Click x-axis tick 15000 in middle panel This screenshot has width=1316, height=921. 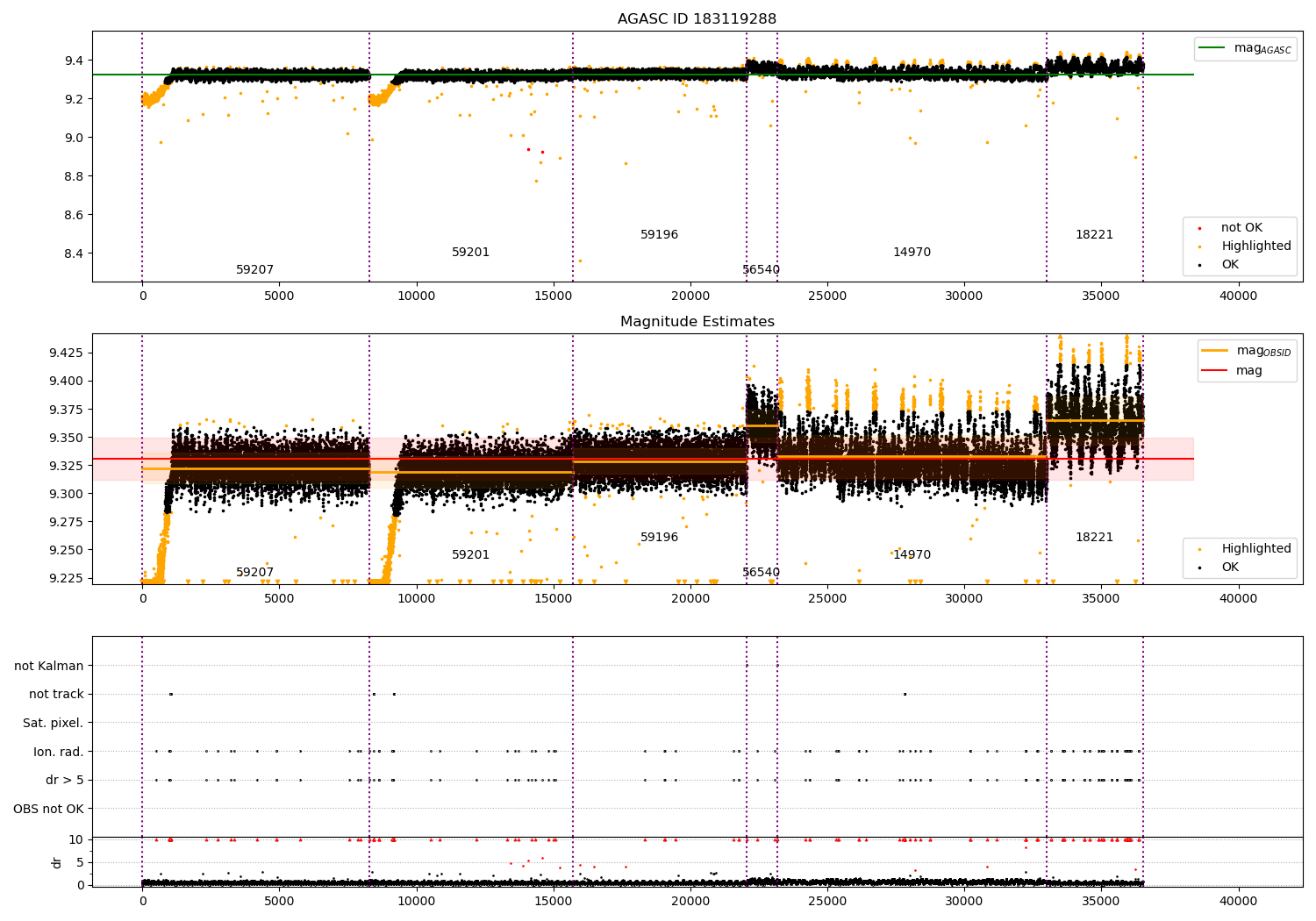tap(554, 599)
